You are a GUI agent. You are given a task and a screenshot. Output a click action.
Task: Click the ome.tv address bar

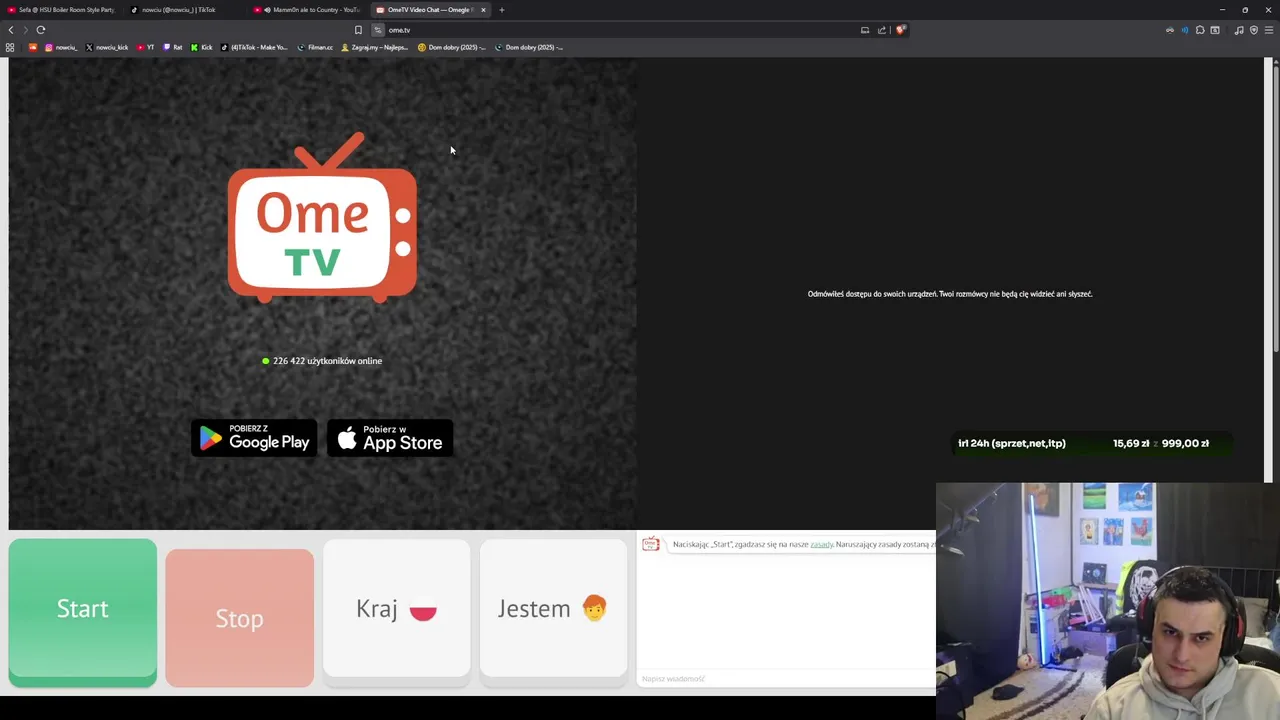pyautogui.click(x=620, y=30)
